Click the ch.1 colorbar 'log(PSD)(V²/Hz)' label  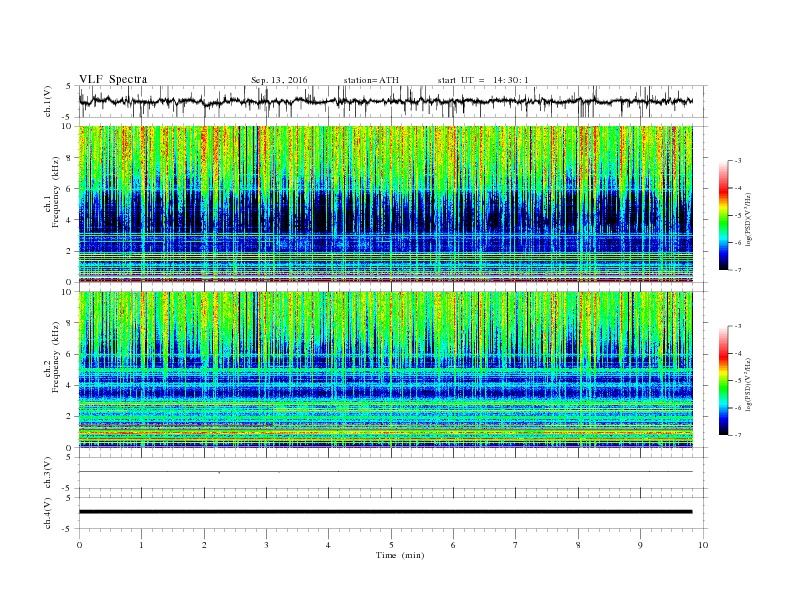click(748, 219)
